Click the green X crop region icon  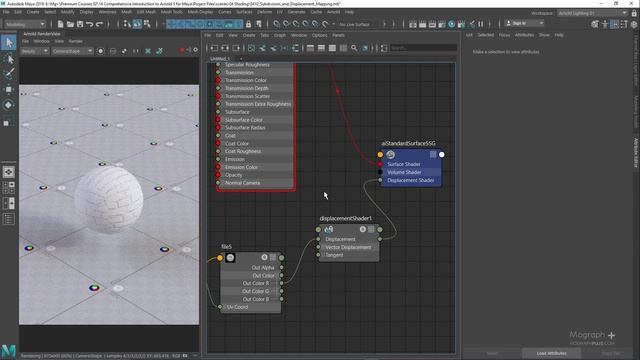[148, 51]
